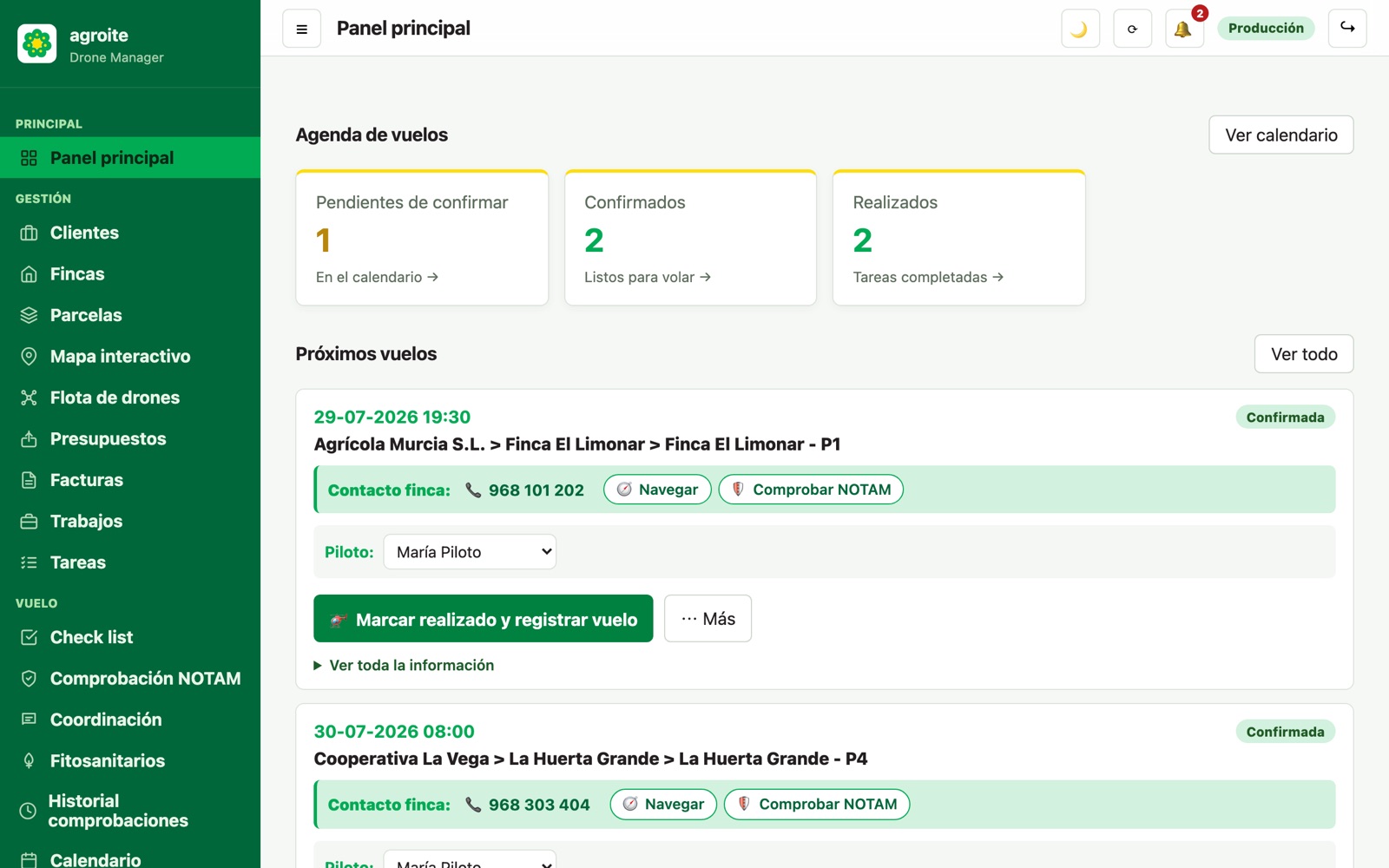The width and height of the screenshot is (1389, 868).
Task: Click the Clientes briefcase icon
Action: tap(29, 233)
